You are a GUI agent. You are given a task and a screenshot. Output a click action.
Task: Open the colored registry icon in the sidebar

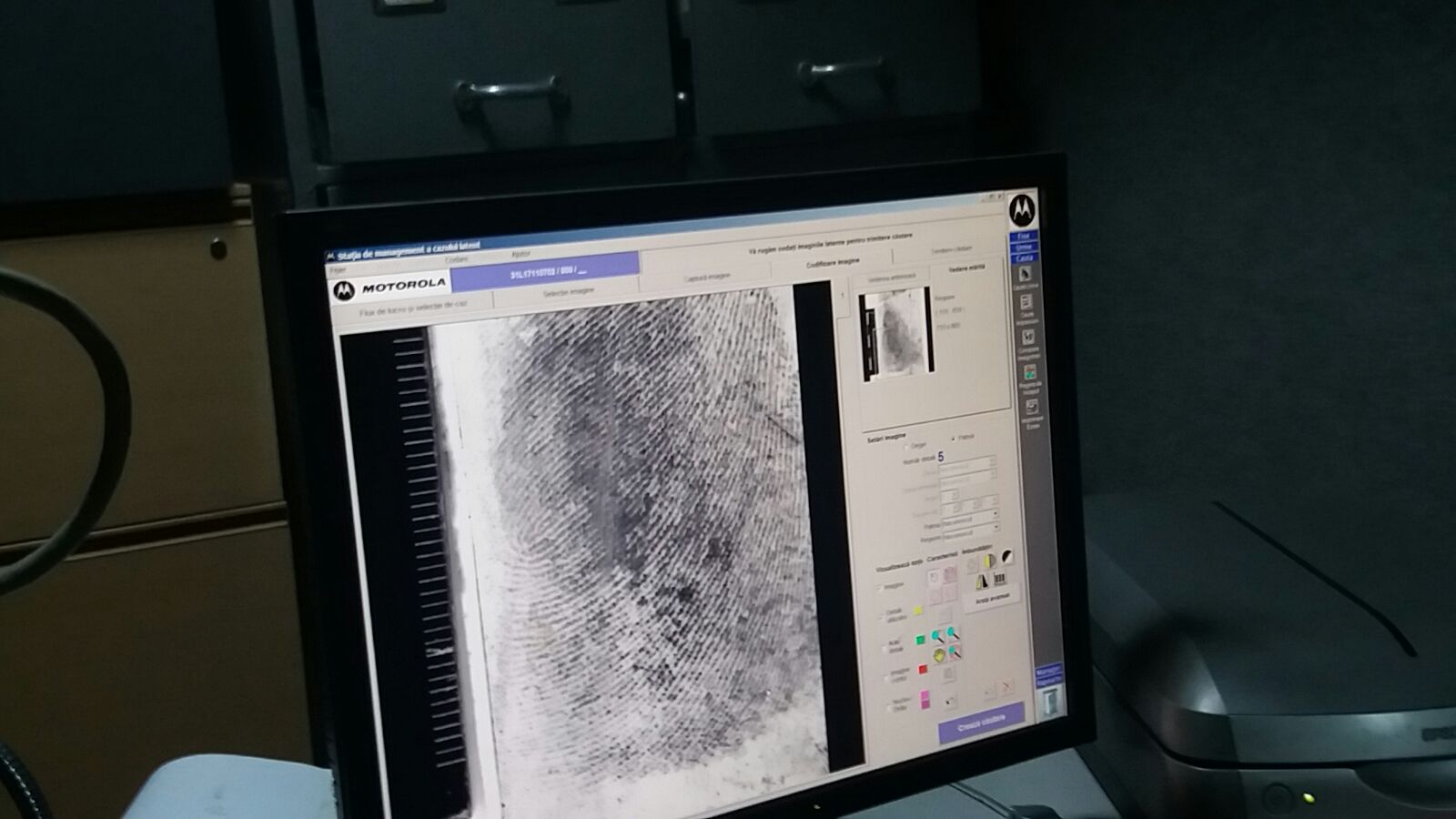[x=1030, y=372]
